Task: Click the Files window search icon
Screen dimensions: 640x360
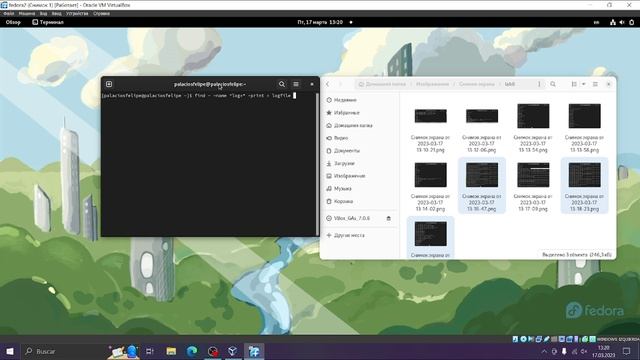Action: 553,84
